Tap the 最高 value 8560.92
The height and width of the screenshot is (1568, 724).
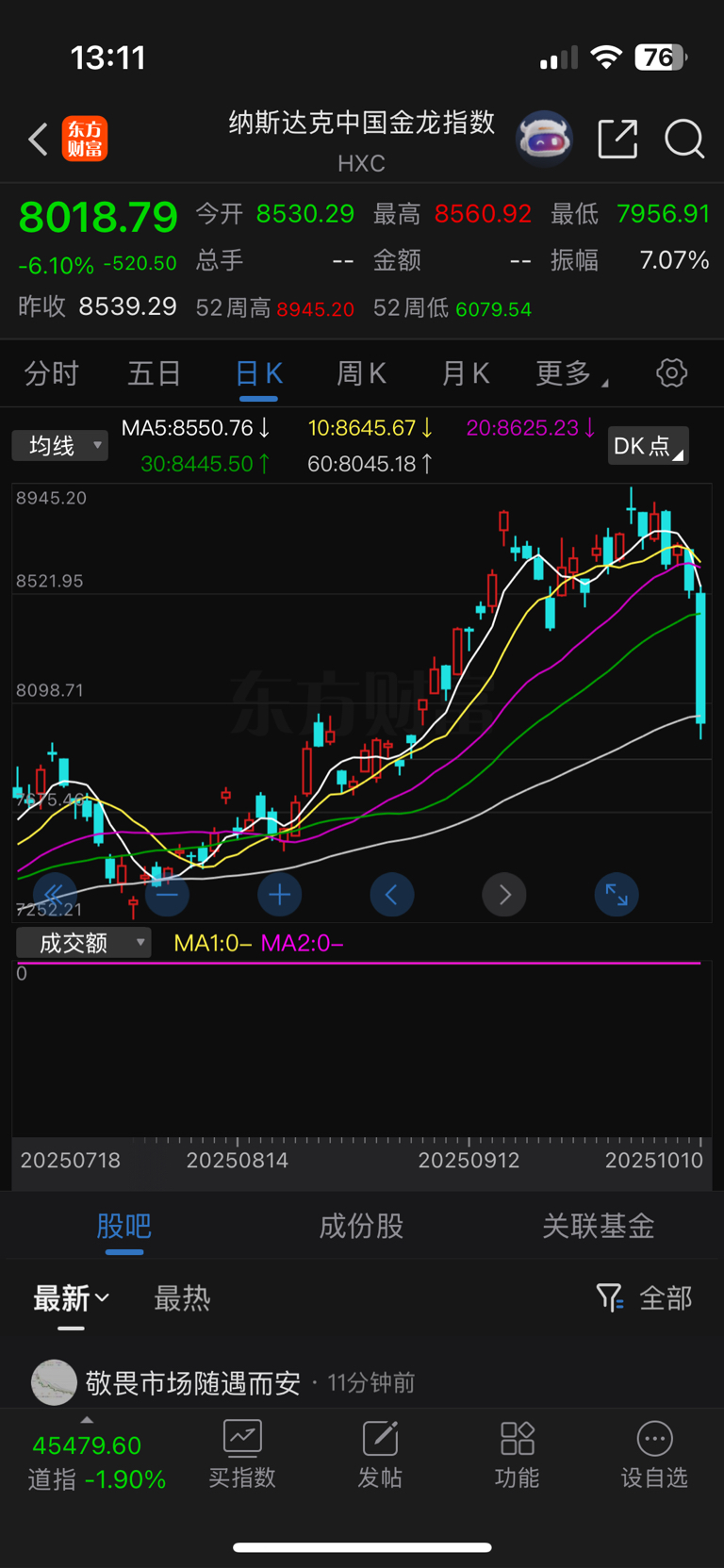pyautogui.click(x=483, y=214)
